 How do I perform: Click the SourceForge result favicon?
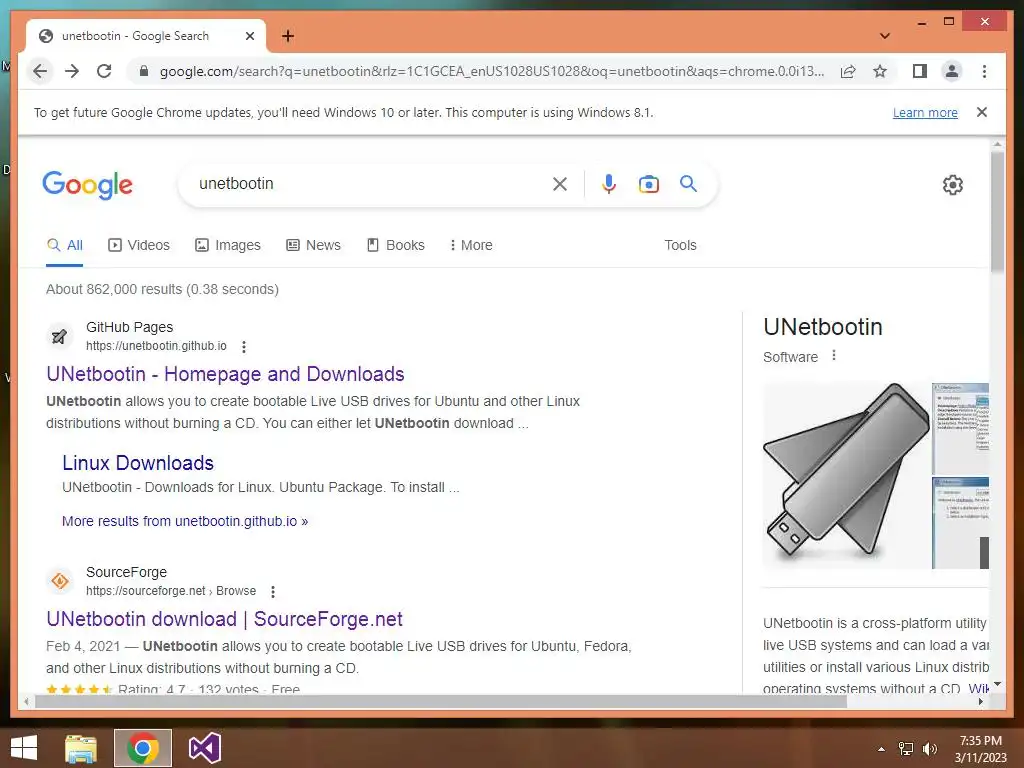(59, 581)
